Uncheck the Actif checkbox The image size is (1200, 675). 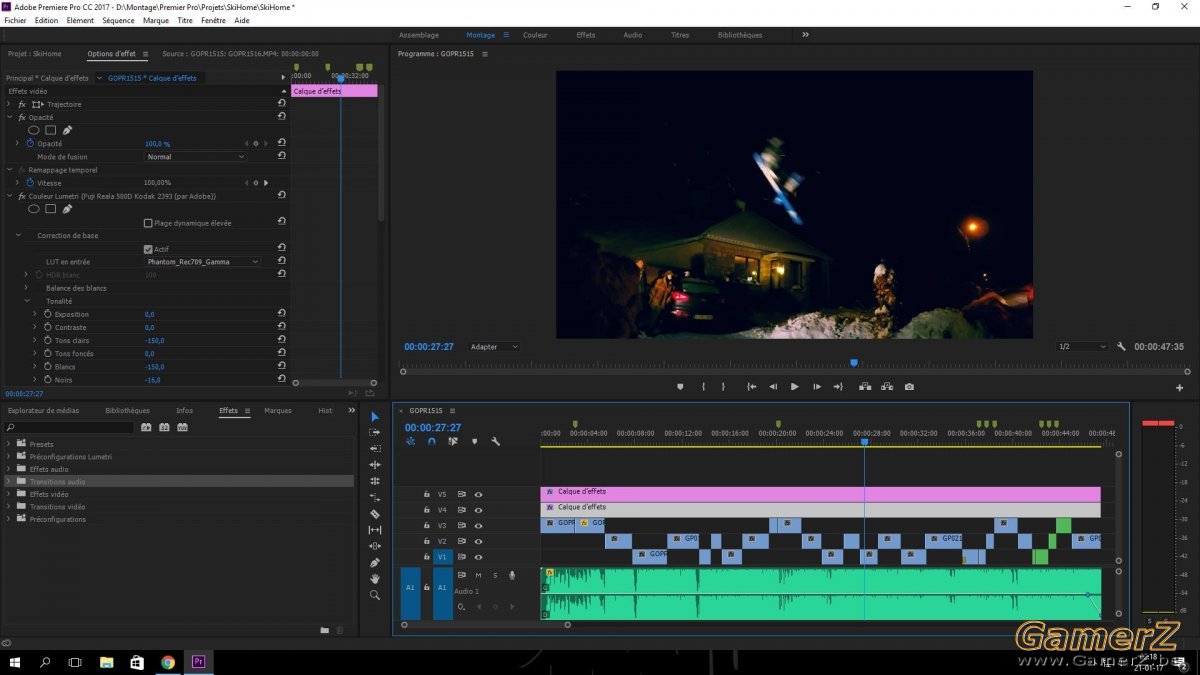pyautogui.click(x=148, y=249)
